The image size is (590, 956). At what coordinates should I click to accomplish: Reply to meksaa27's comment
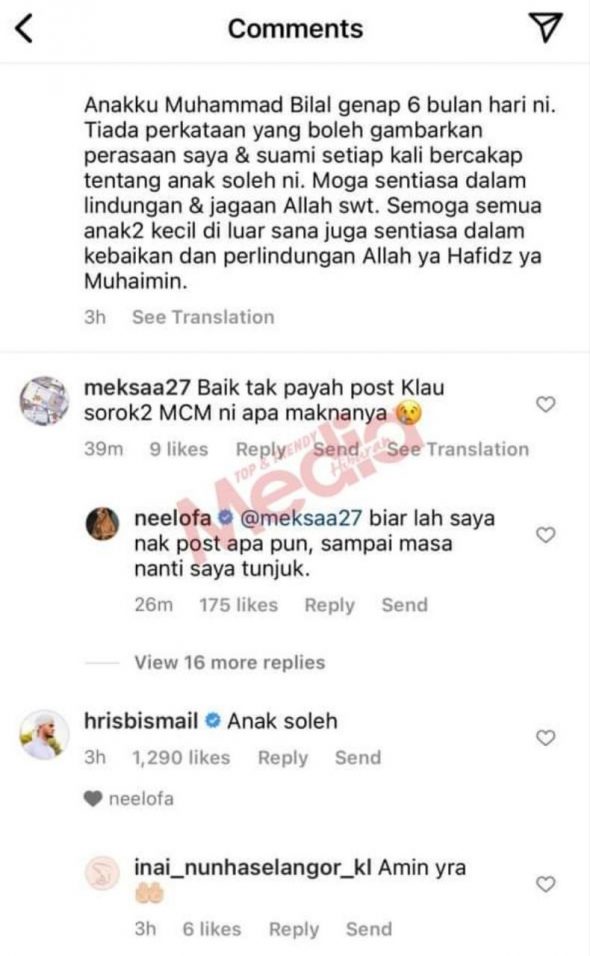click(x=260, y=449)
